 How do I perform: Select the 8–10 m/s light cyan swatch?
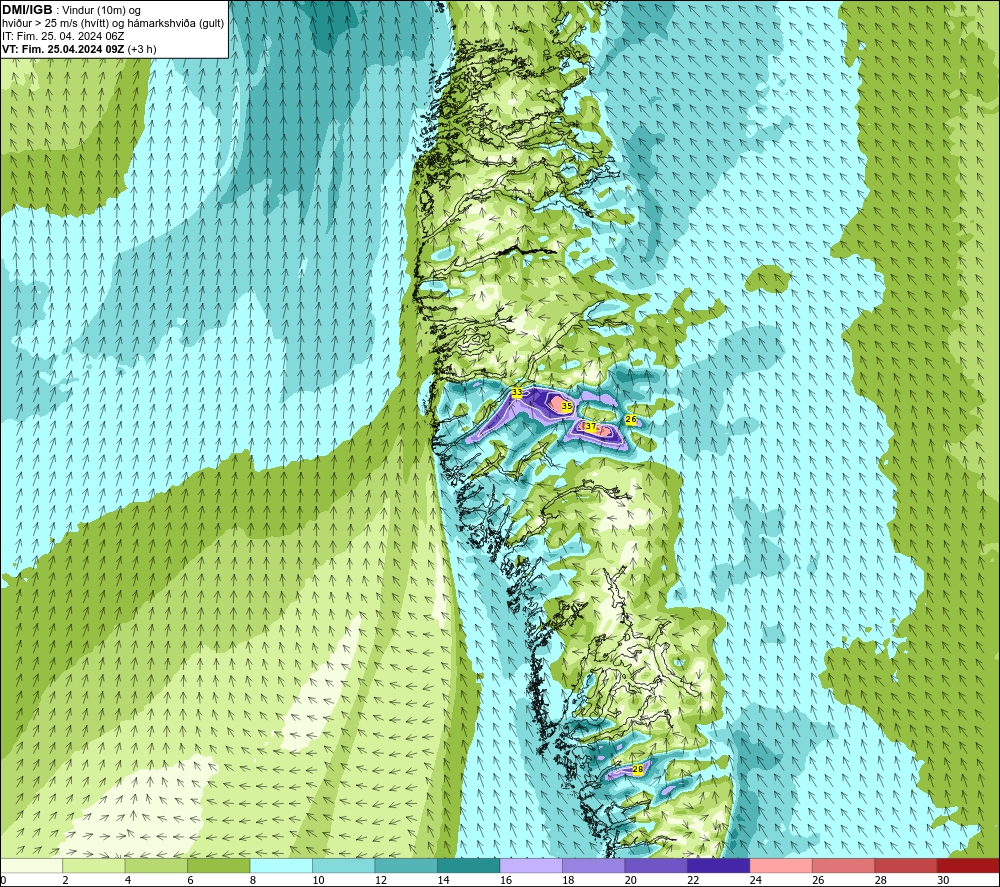coord(281,865)
